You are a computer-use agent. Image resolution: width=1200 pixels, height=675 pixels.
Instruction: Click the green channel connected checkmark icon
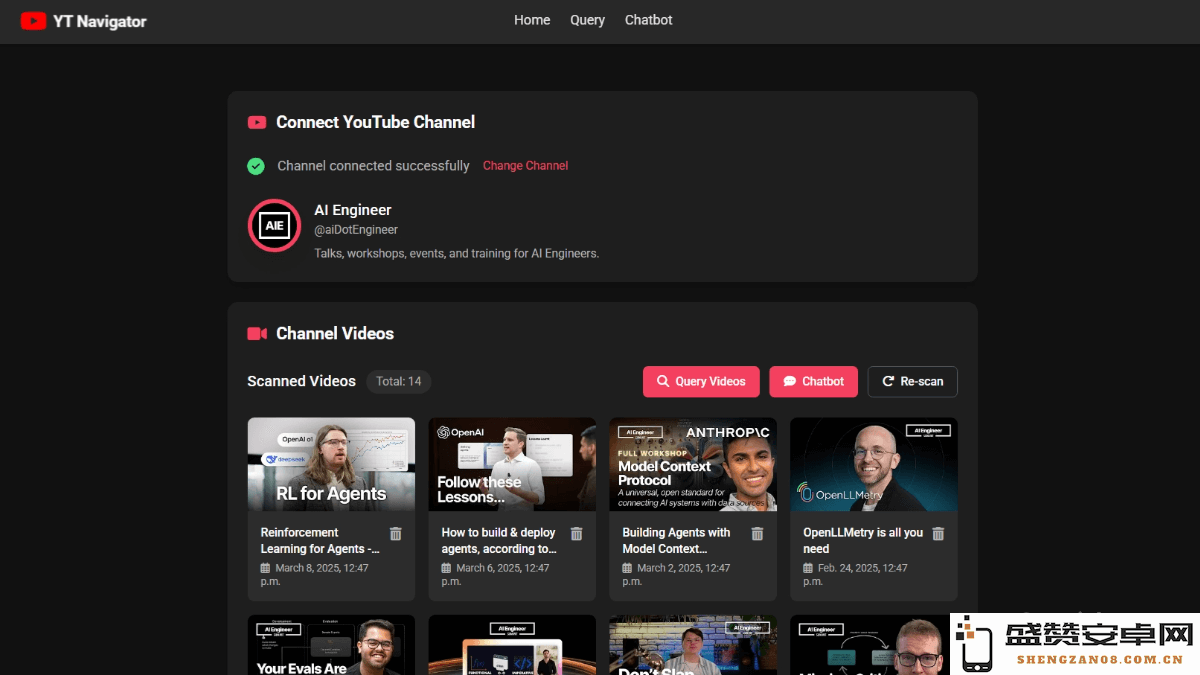pos(256,166)
